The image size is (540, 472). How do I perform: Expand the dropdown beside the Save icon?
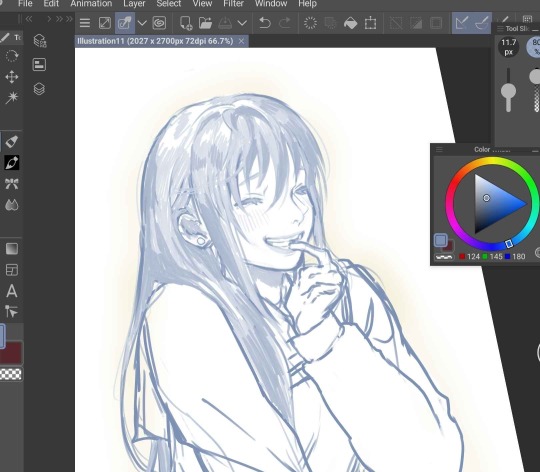pyautogui.click(x=242, y=23)
